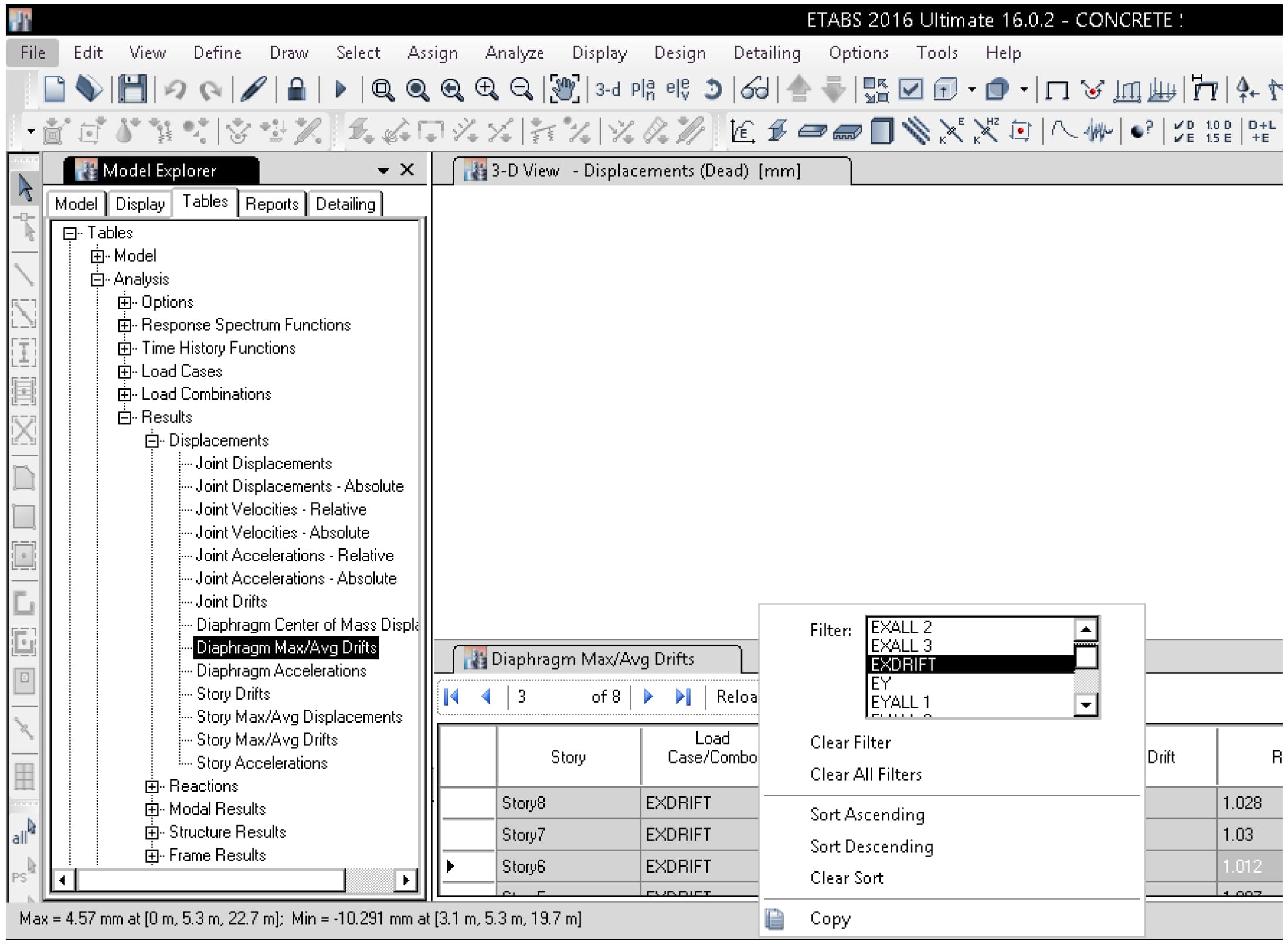
Task: Open the Model Explorer dropdown arrow
Action: 383,171
